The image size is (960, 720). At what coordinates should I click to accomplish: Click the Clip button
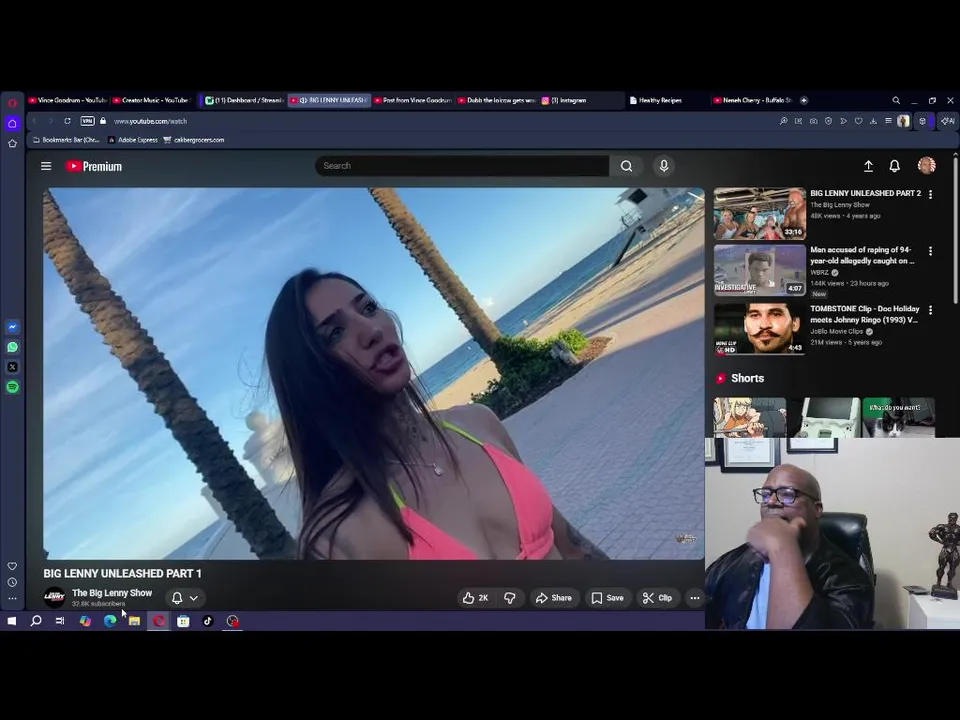click(x=658, y=598)
